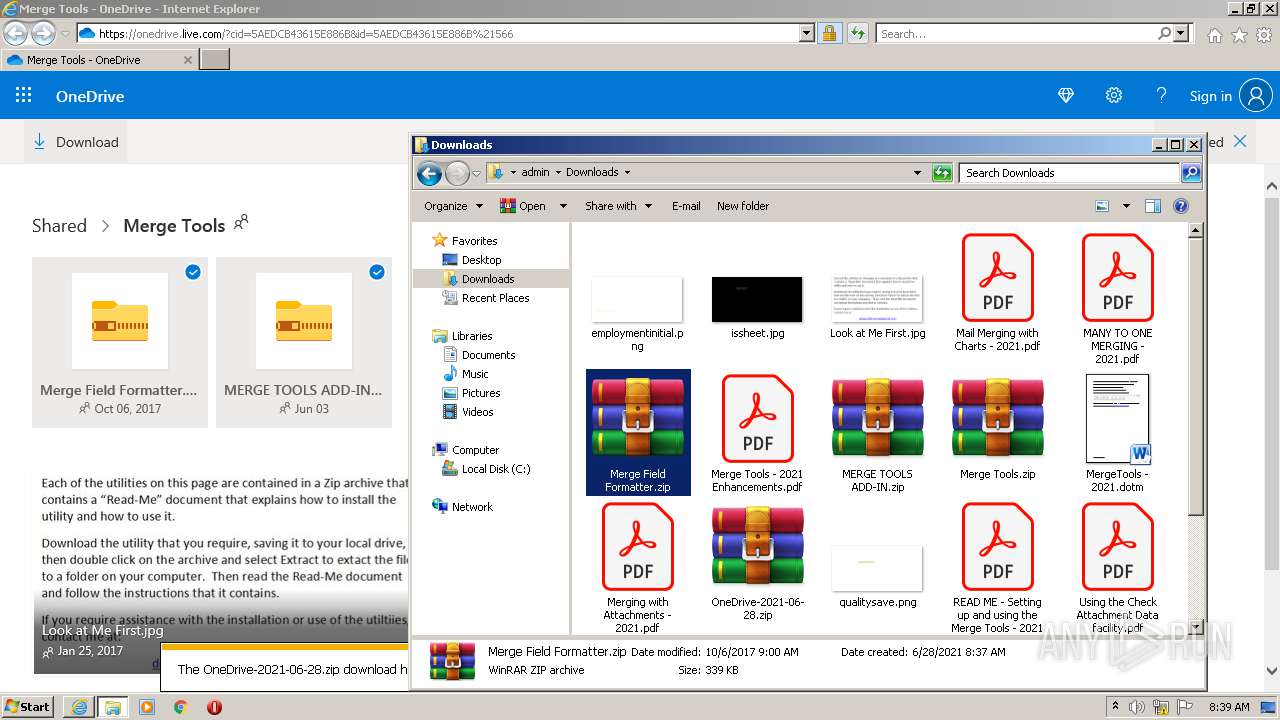Image resolution: width=1280 pixels, height=720 pixels.
Task: Select MANY TO ONE MERGING - 2021.pdf
Action: click(x=1117, y=298)
